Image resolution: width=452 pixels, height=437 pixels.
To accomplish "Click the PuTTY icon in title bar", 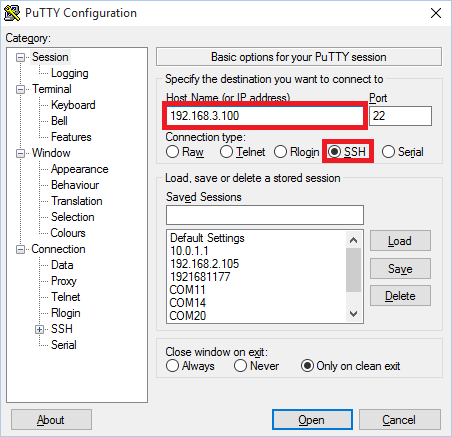I will coord(12,13).
